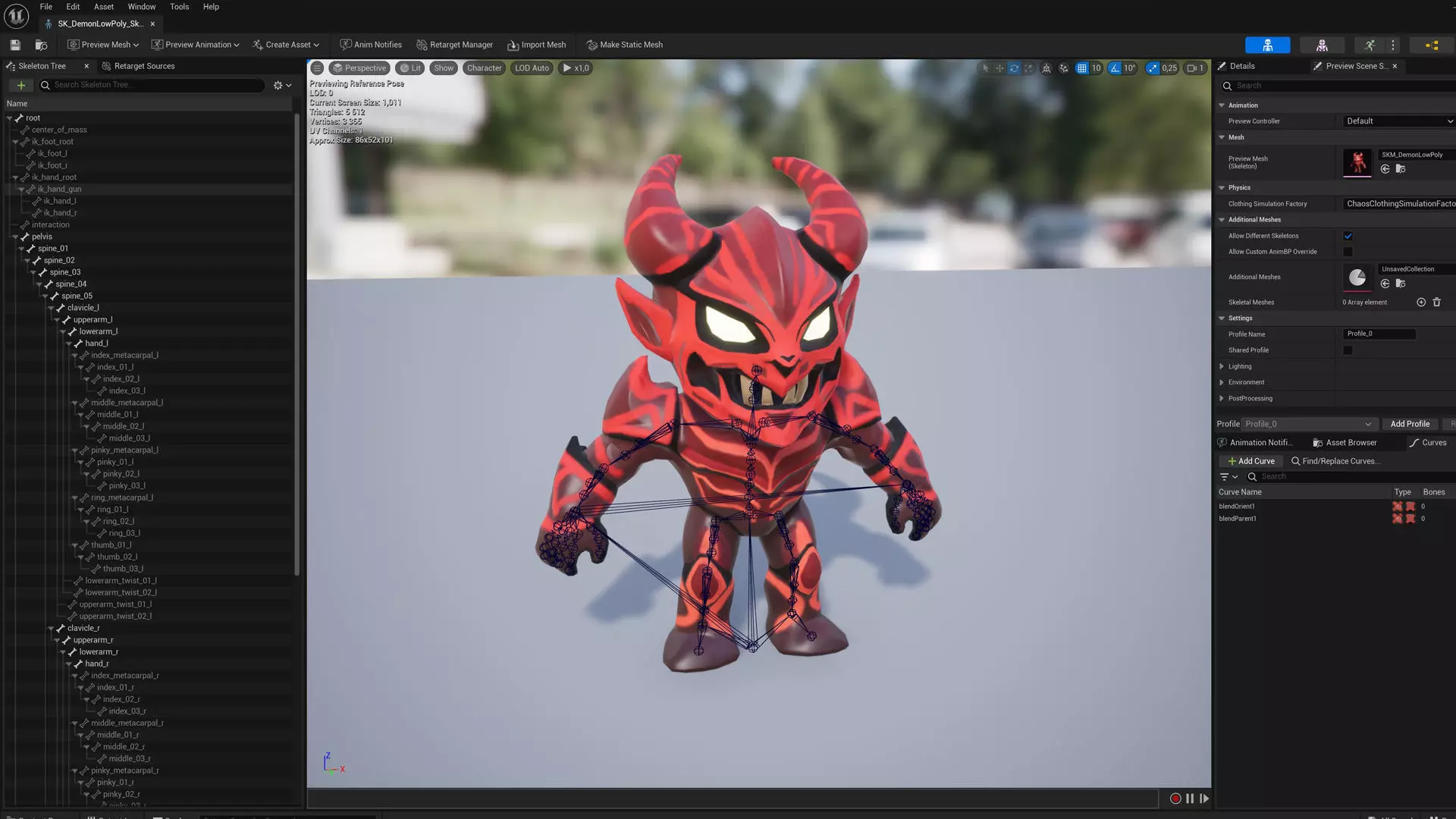Collapse the Additional Meshes section

(1221, 220)
